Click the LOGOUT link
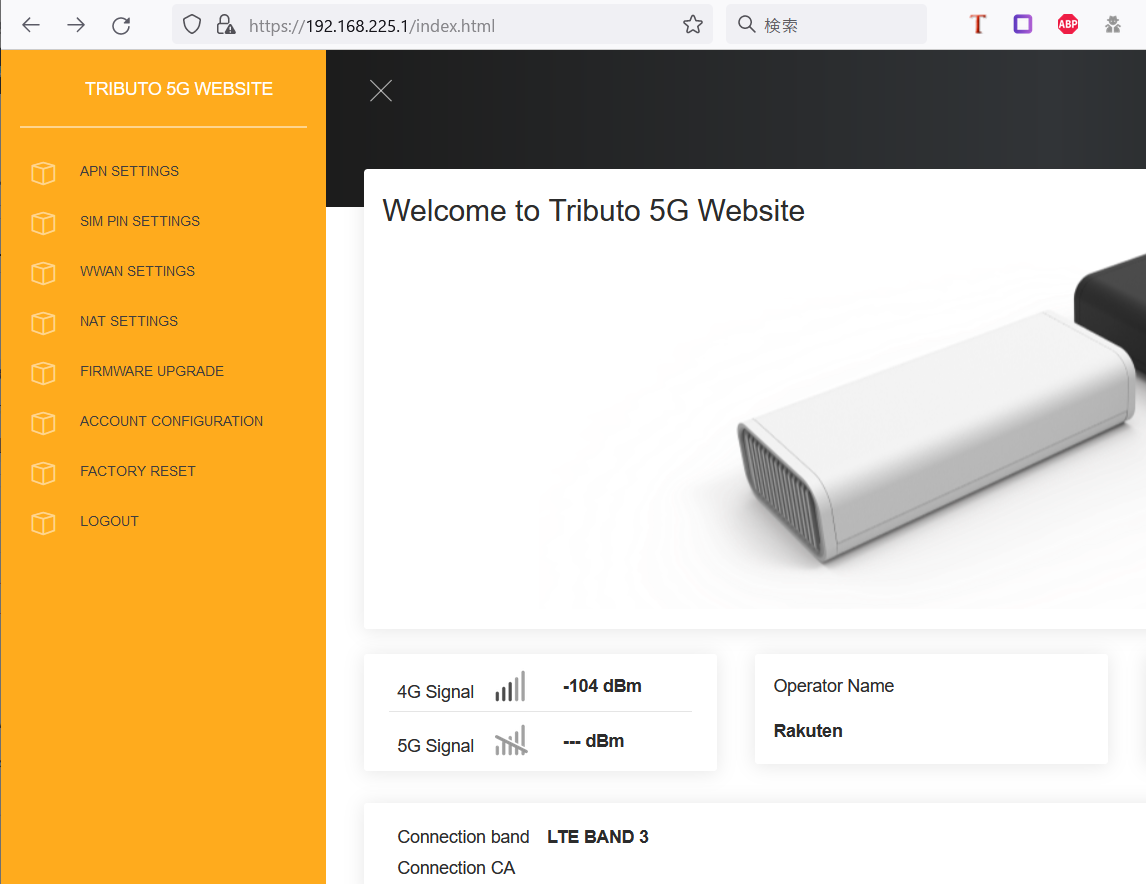1146x884 pixels. [x=110, y=521]
